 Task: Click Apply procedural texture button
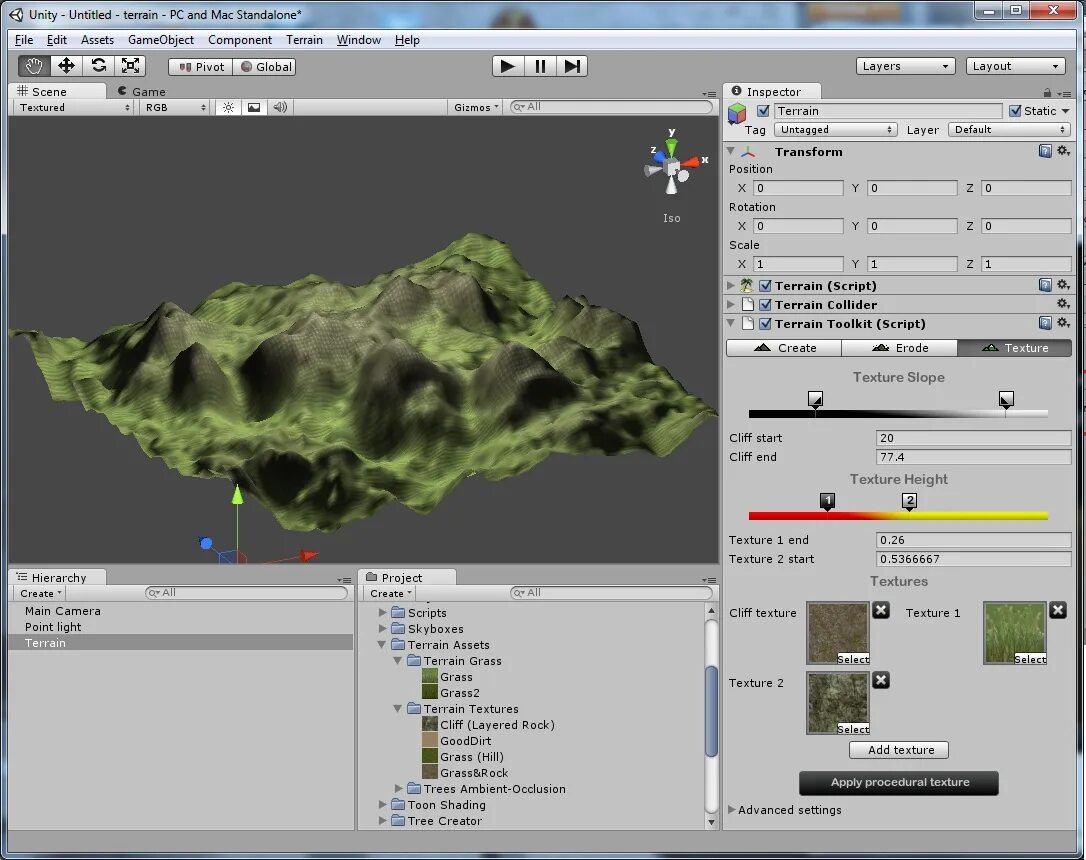click(x=899, y=782)
